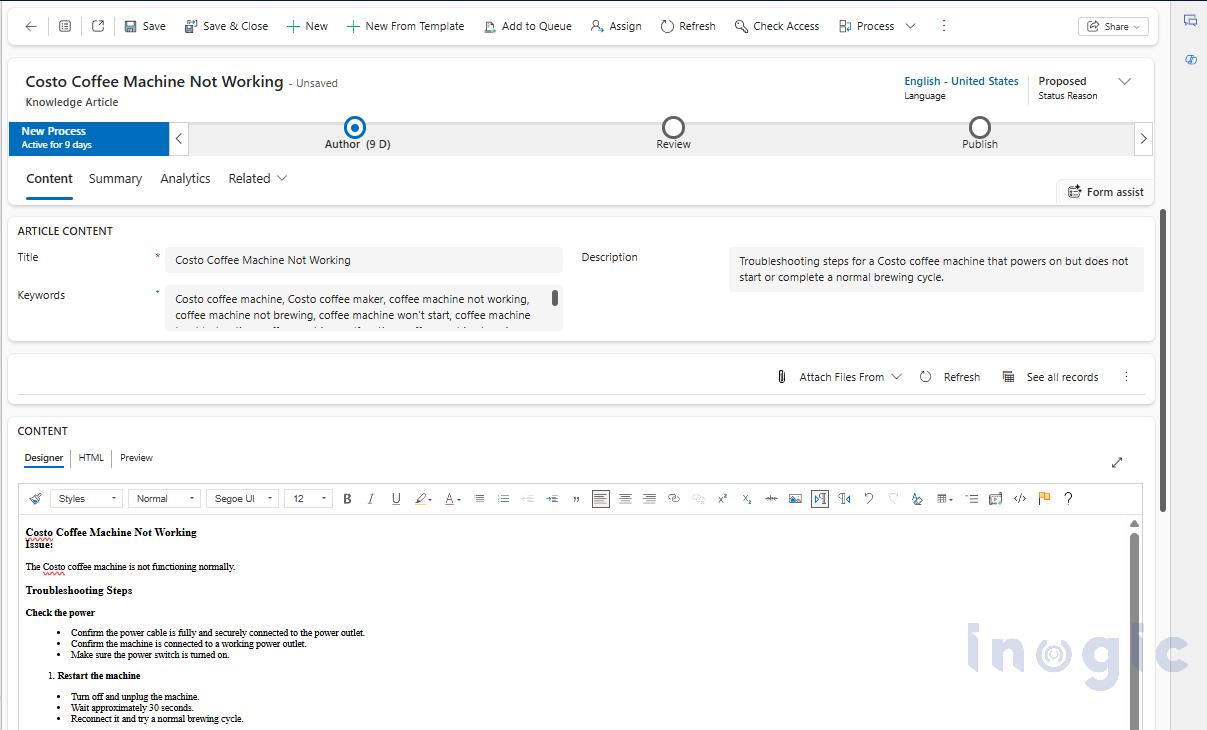Open the Segoe UI font dropdown
The width and height of the screenshot is (1207, 730).
242,498
